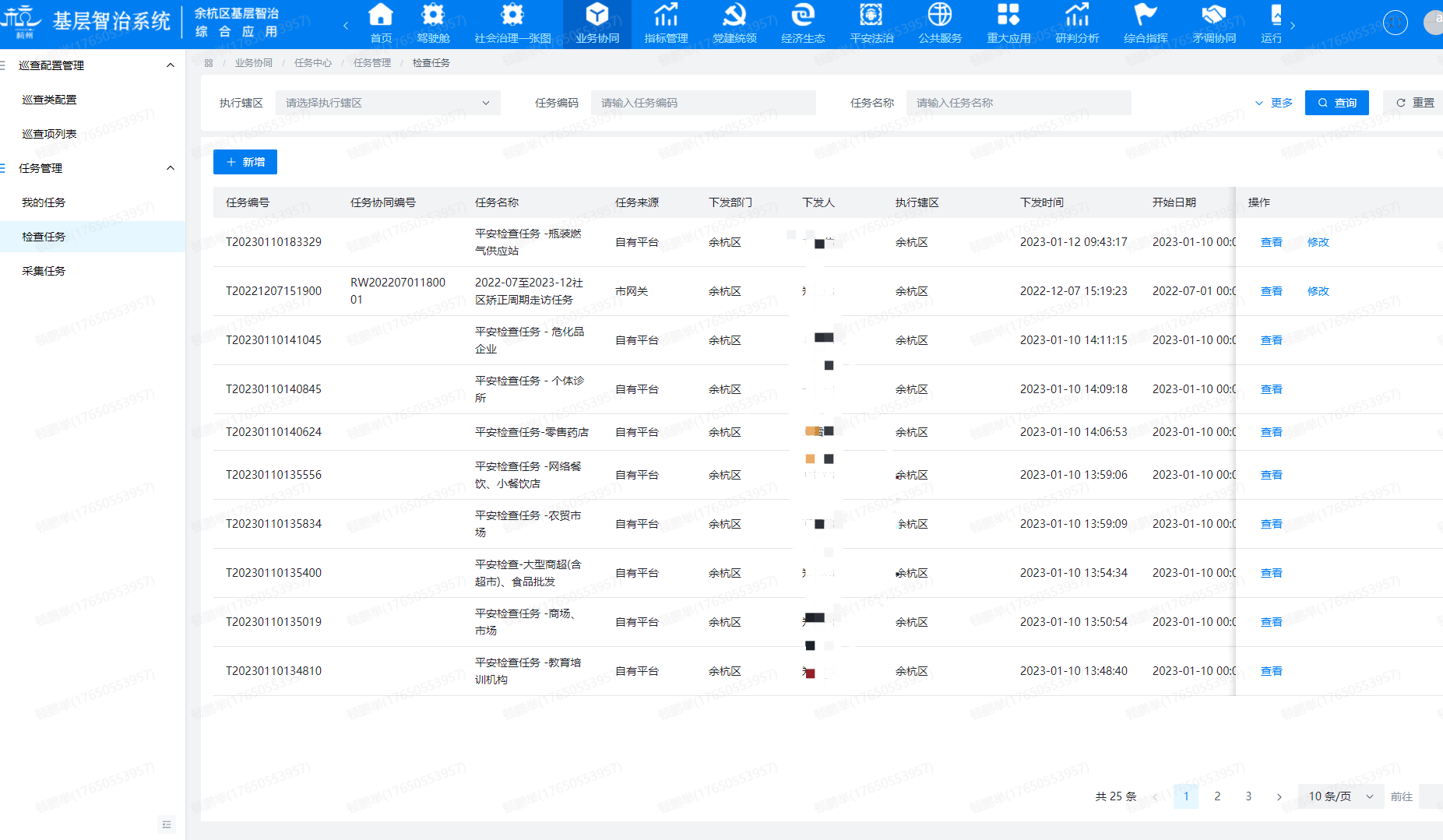1443x840 pixels.
Task: Click the 业务协同 breadcrumb
Action: [x=254, y=63]
